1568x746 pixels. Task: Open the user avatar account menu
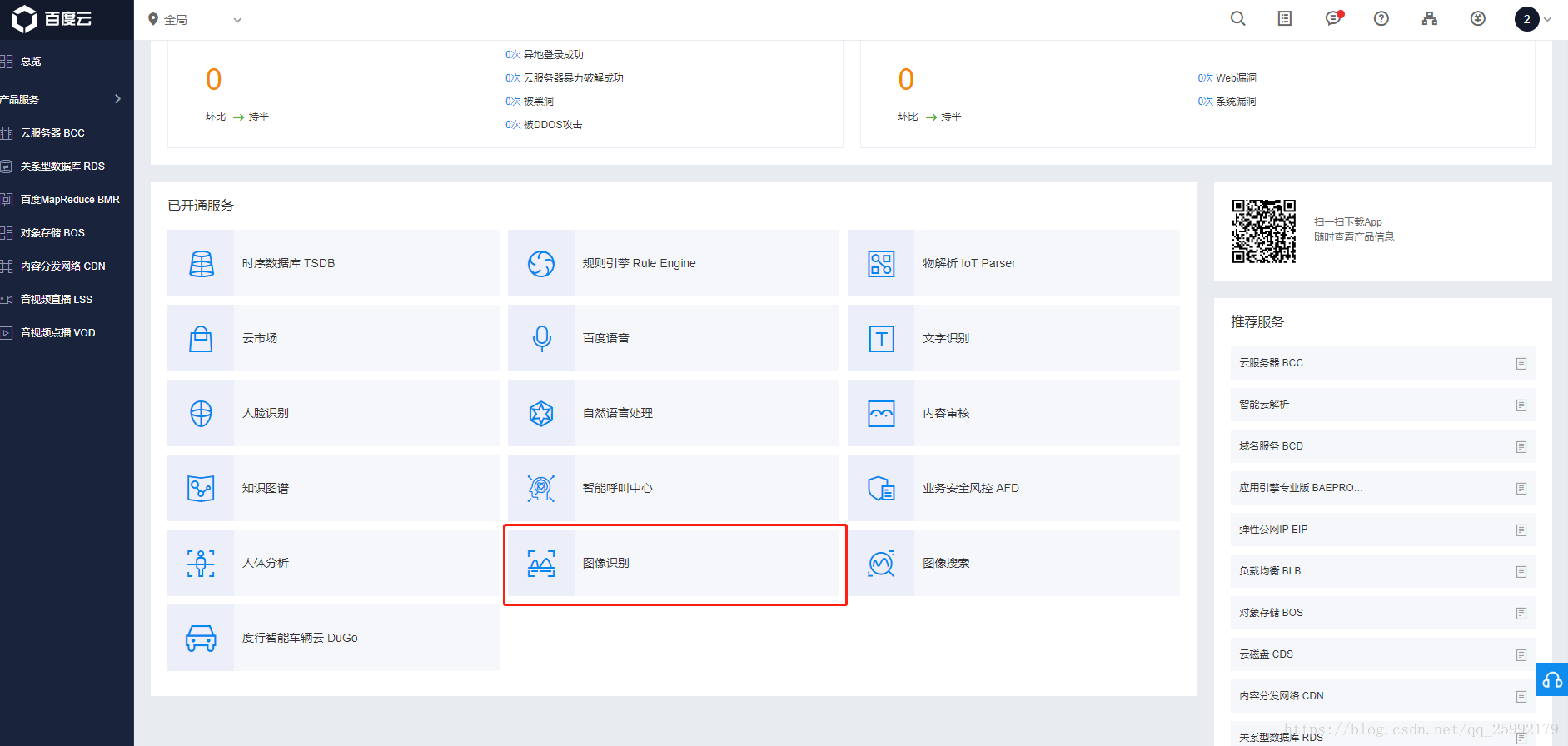pyautogui.click(x=1532, y=19)
